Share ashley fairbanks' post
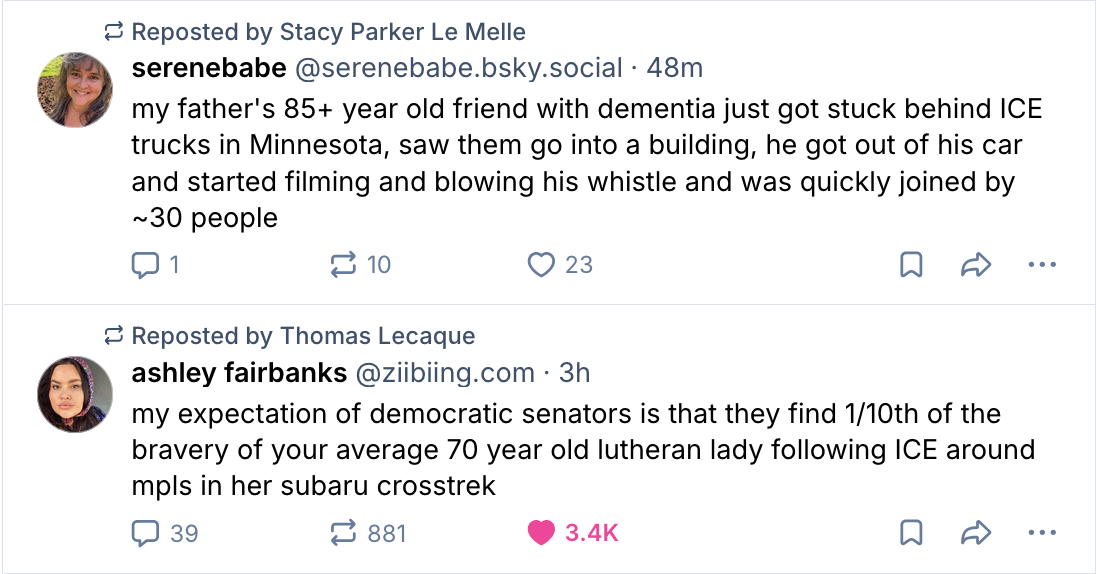This screenshot has width=1096, height=574. [975, 533]
